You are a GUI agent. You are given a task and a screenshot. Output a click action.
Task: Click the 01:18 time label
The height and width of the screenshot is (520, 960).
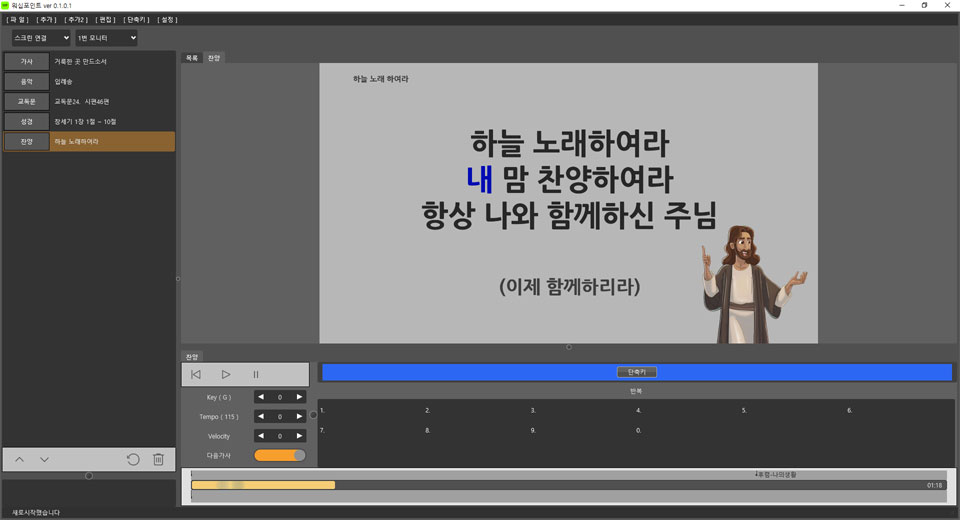(934, 485)
